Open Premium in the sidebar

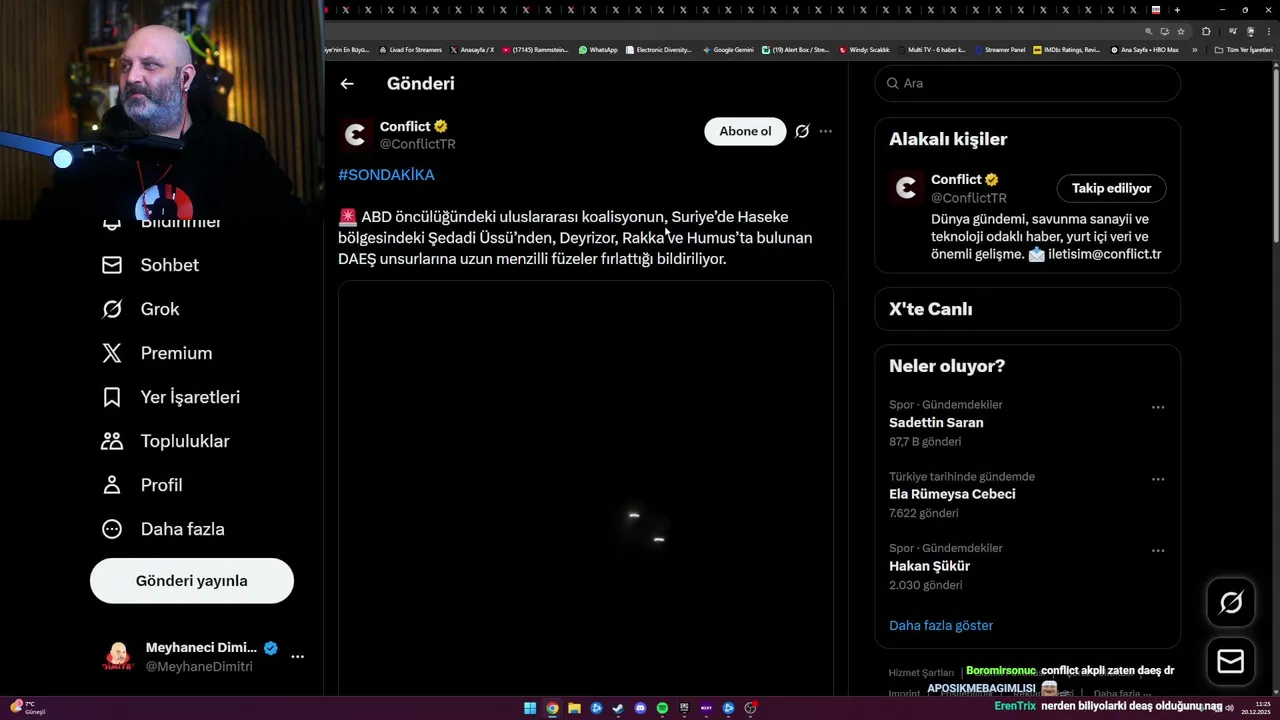[x=157, y=353]
